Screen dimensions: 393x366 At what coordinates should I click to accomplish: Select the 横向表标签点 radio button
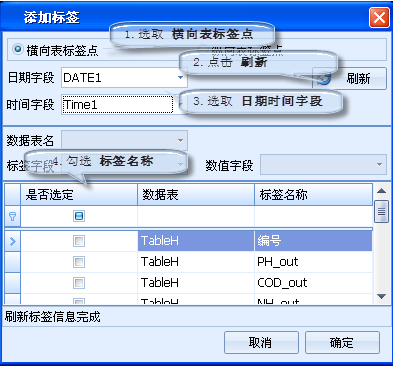pyautogui.click(x=17, y=50)
